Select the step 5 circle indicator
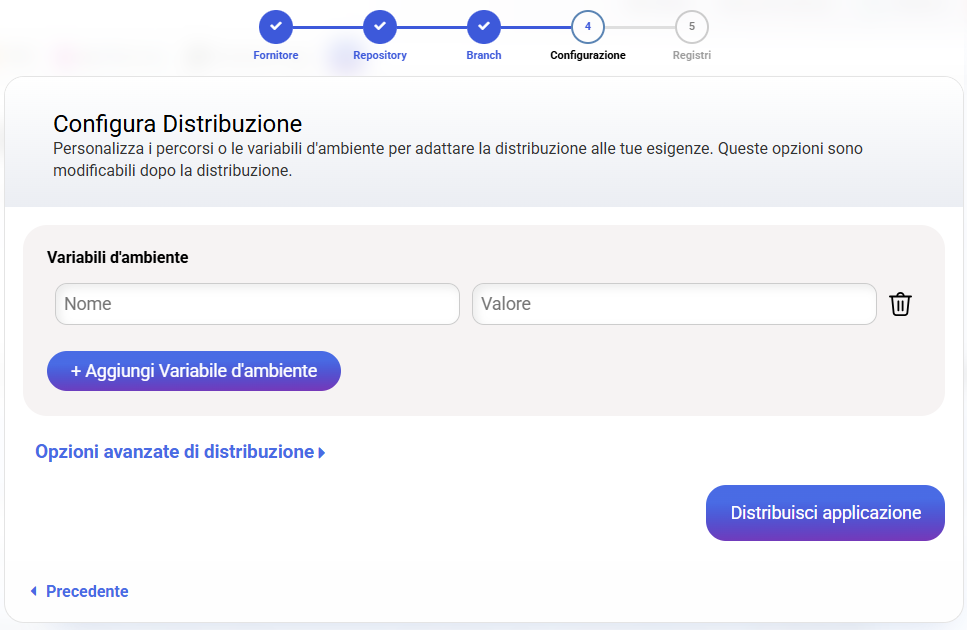The width and height of the screenshot is (967, 630). click(692, 26)
